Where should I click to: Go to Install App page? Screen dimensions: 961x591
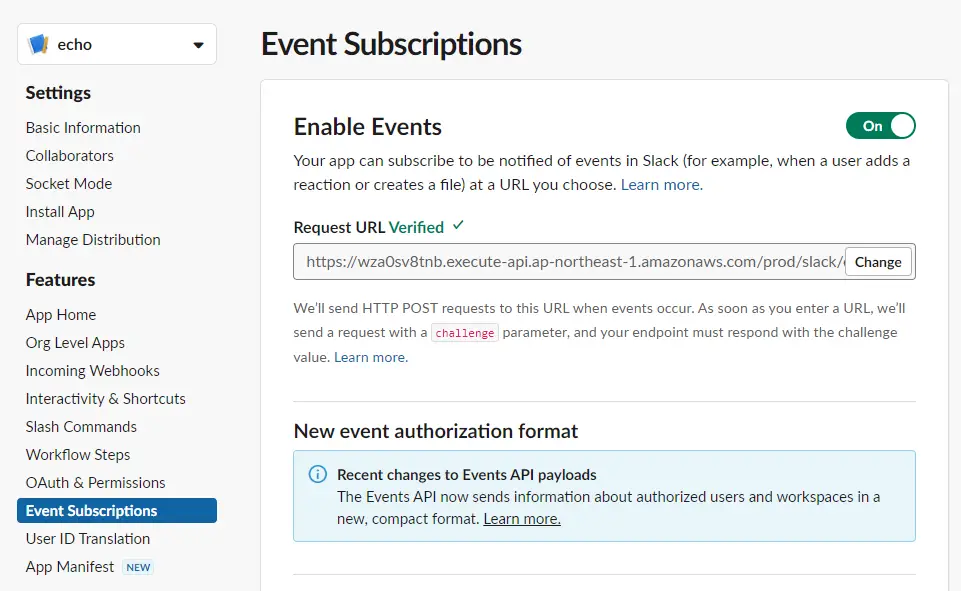[x=60, y=212]
